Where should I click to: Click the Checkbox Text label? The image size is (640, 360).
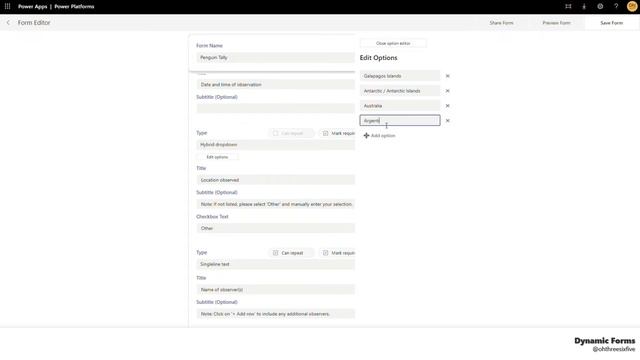point(212,217)
